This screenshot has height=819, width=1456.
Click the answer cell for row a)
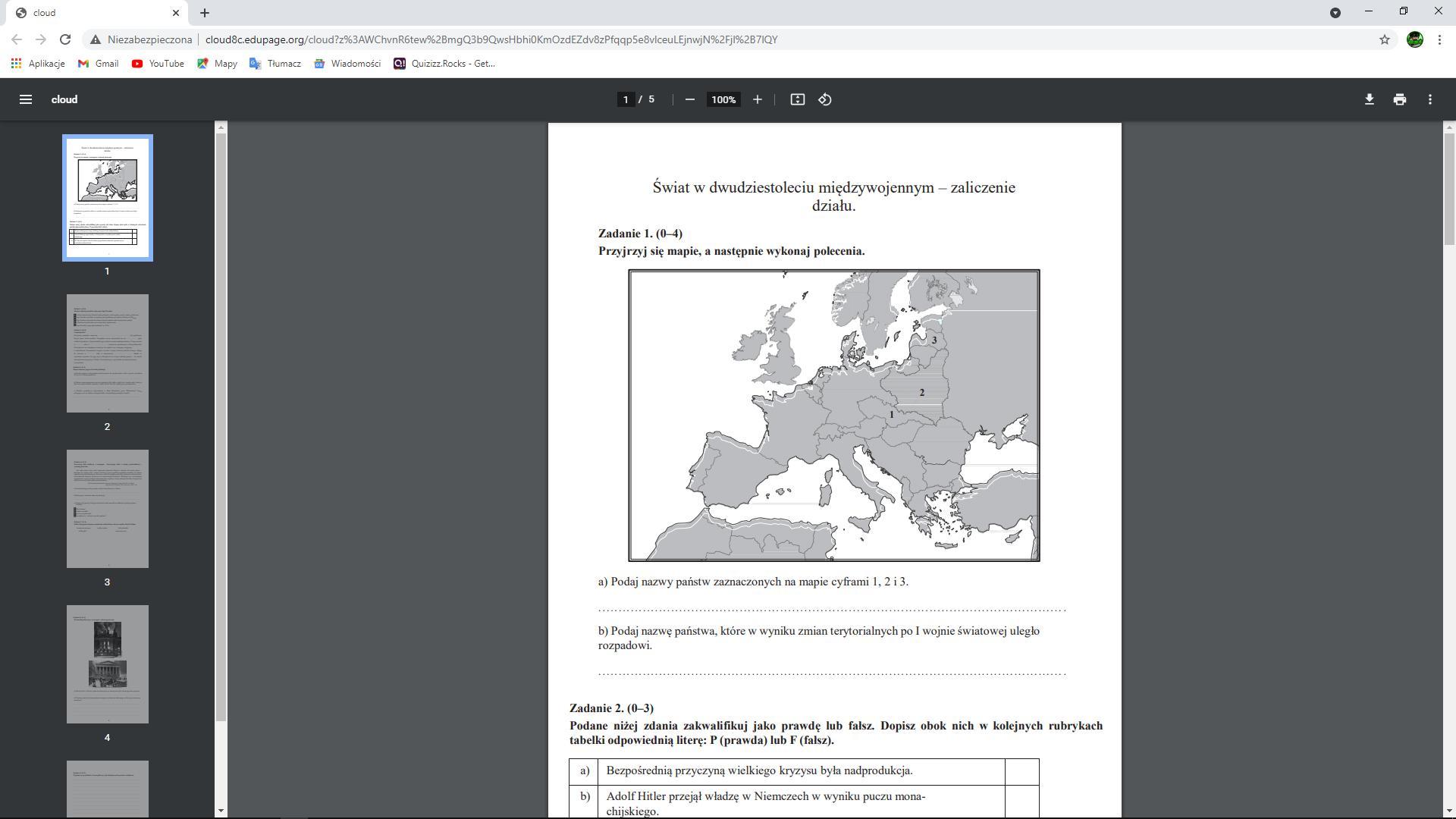[1021, 772]
